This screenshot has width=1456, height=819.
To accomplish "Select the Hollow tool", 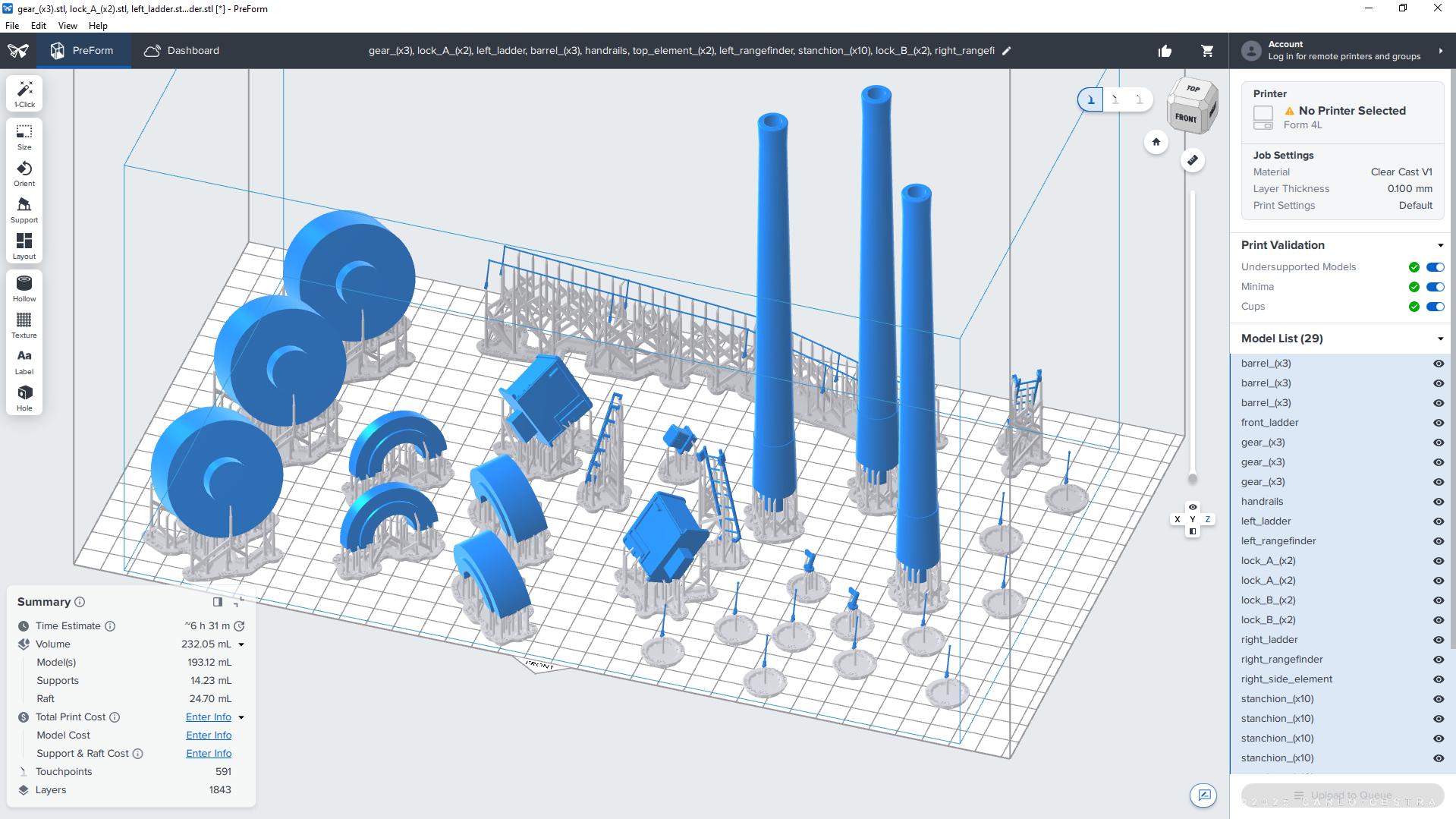I will (x=24, y=288).
